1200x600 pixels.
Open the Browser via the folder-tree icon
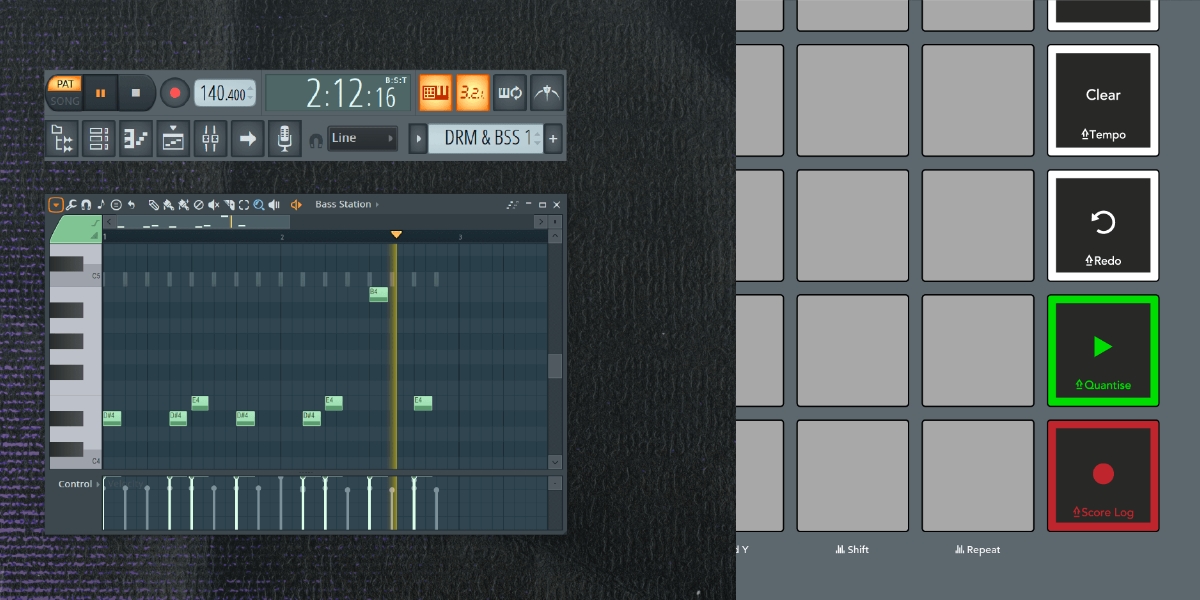pyautogui.click(x=63, y=138)
